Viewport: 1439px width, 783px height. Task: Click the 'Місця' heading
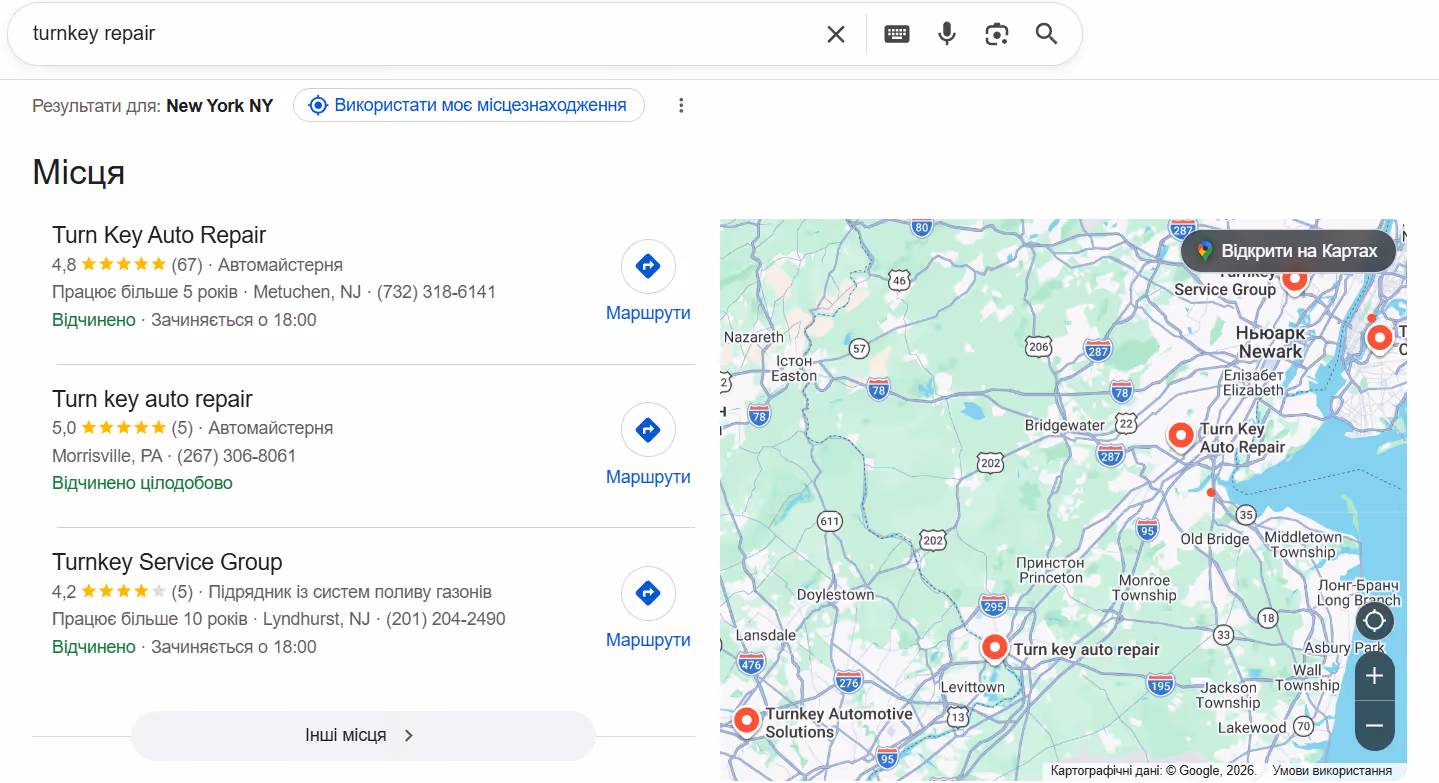[x=78, y=172]
